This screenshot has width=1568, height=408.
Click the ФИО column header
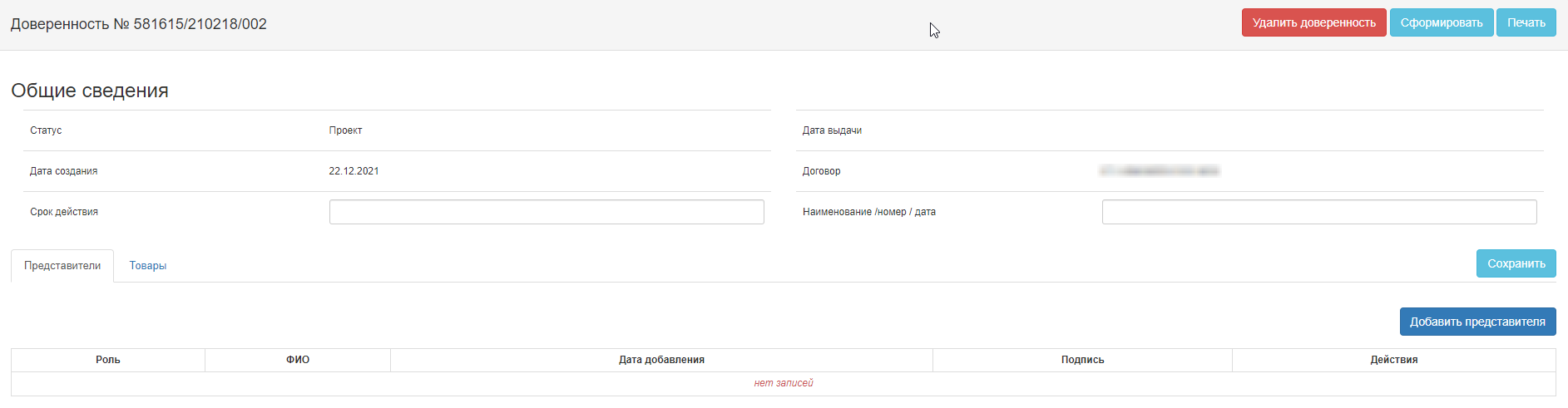pyautogui.click(x=298, y=360)
